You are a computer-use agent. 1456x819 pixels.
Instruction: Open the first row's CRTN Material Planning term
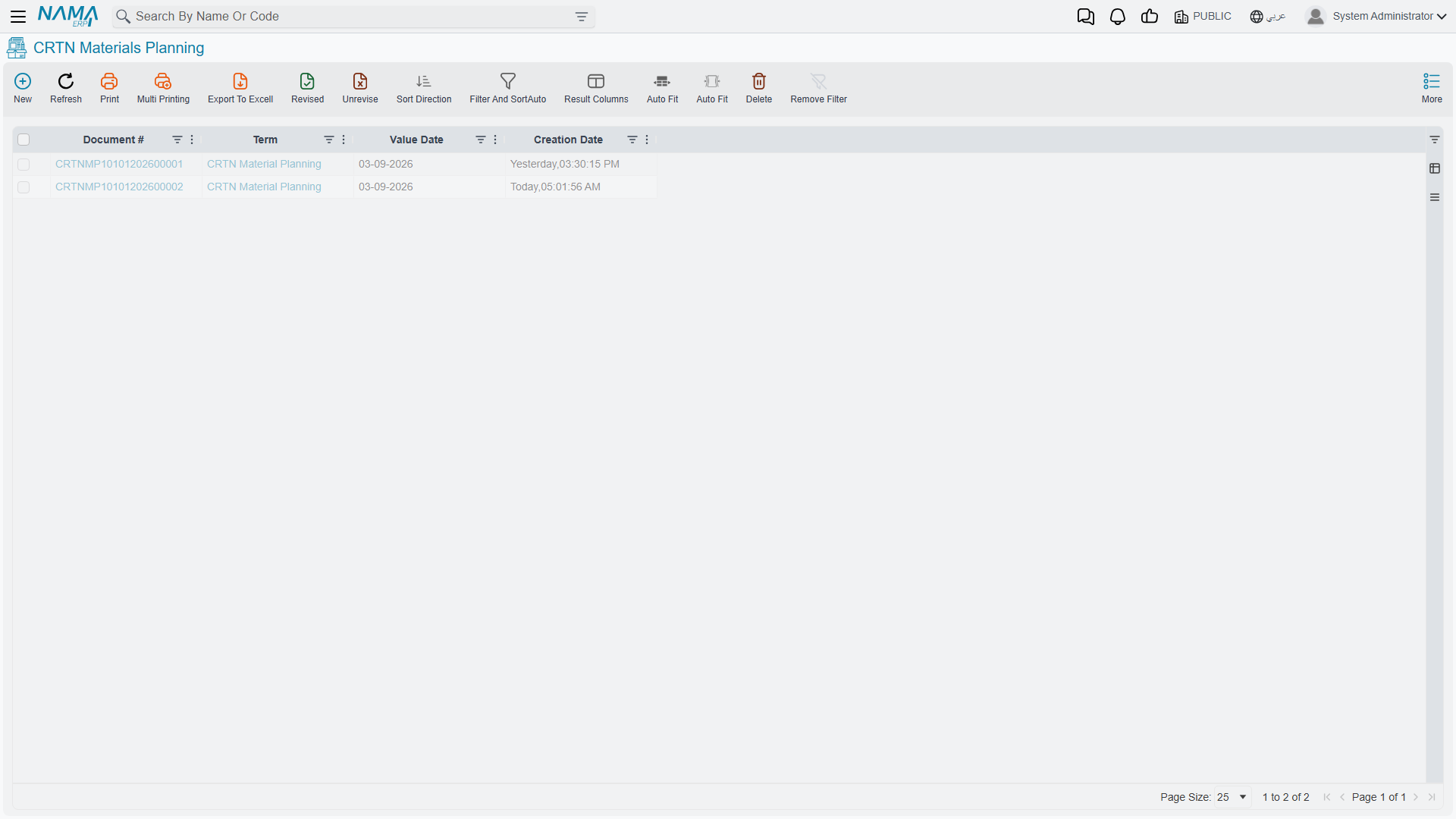click(264, 164)
